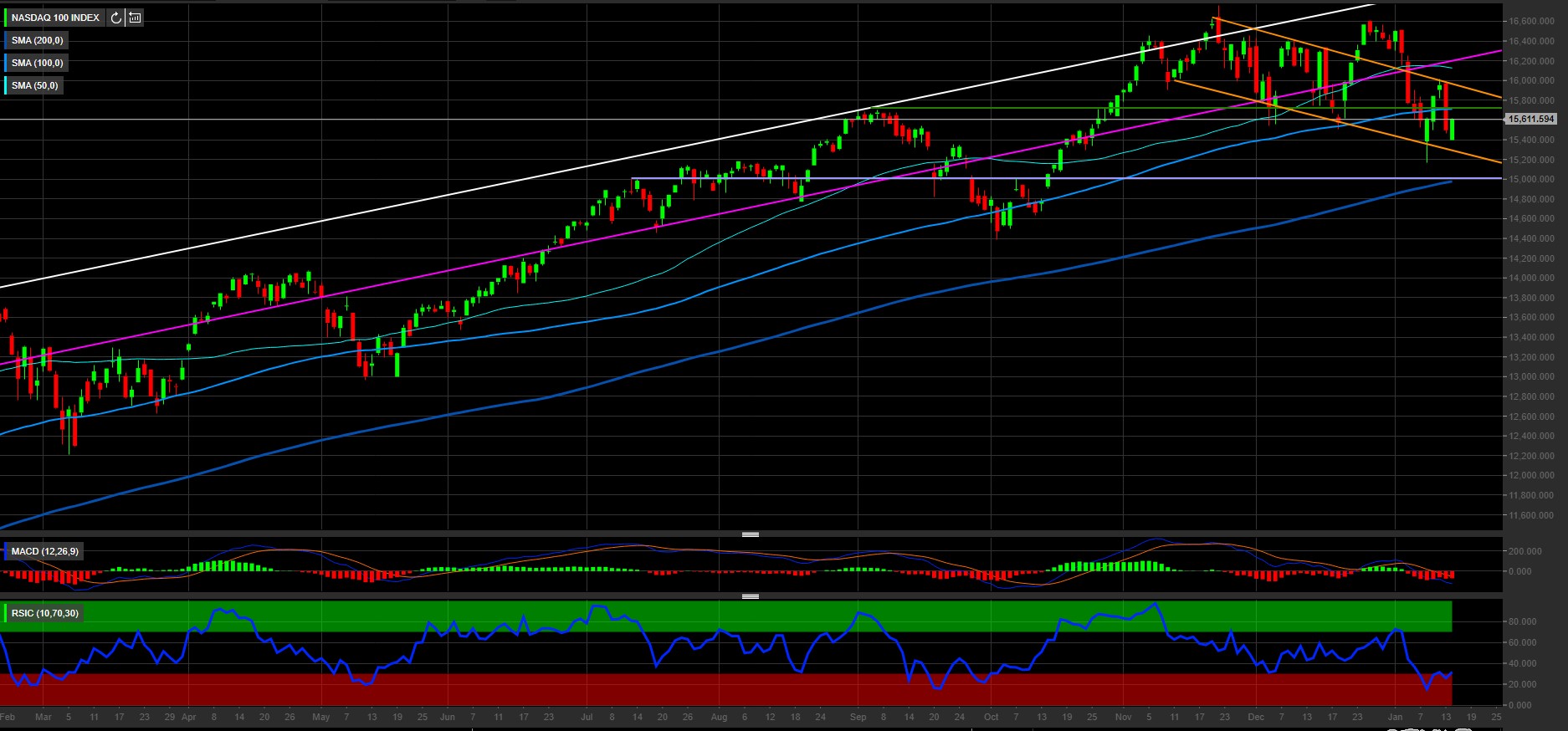Click the current price tag 15,611.594
This screenshot has height=731, width=1568.
click(1530, 120)
